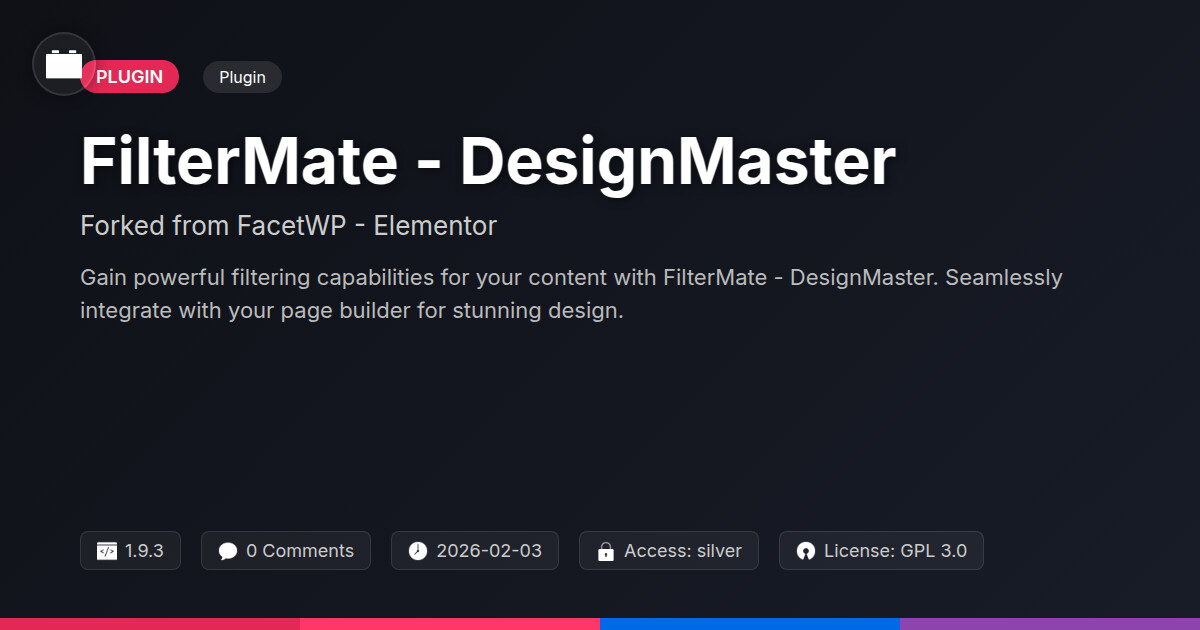
Task: Click the 2026-02-03 date text
Action: (x=489, y=551)
